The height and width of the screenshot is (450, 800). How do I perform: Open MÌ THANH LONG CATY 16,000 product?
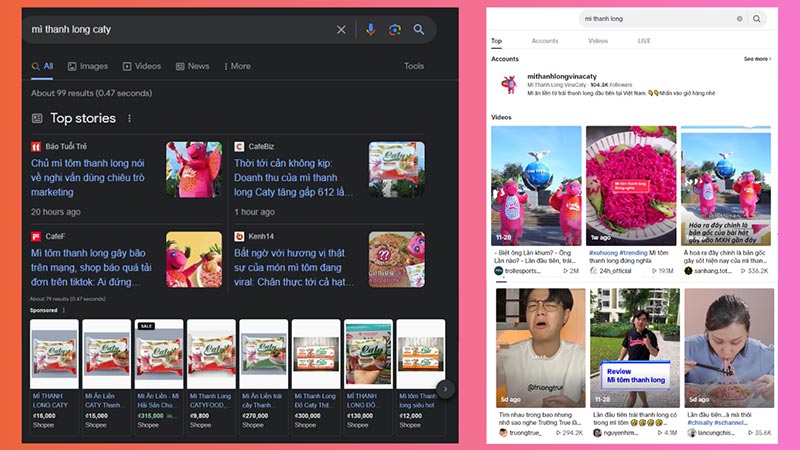pyautogui.click(x=54, y=377)
